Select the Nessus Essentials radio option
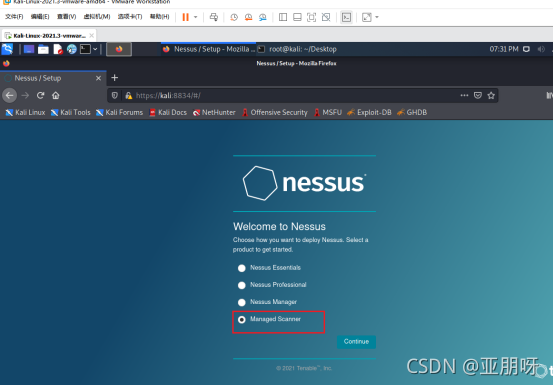 pos(242,268)
